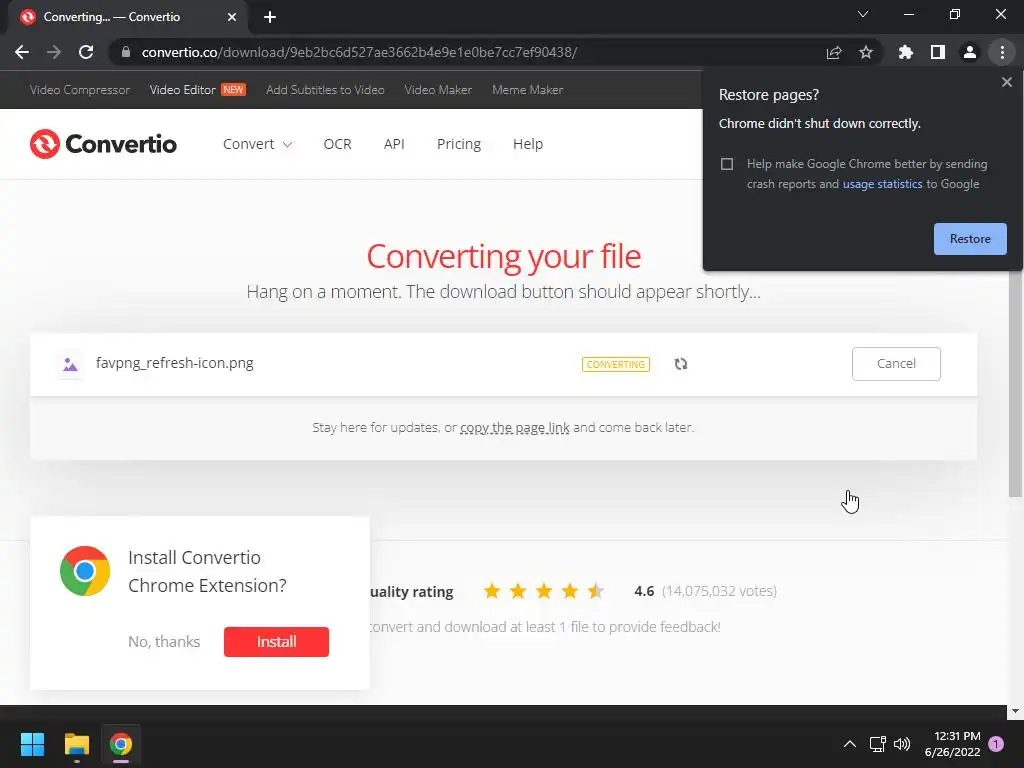Click the Chrome logo in the extension prompt

tap(85, 571)
